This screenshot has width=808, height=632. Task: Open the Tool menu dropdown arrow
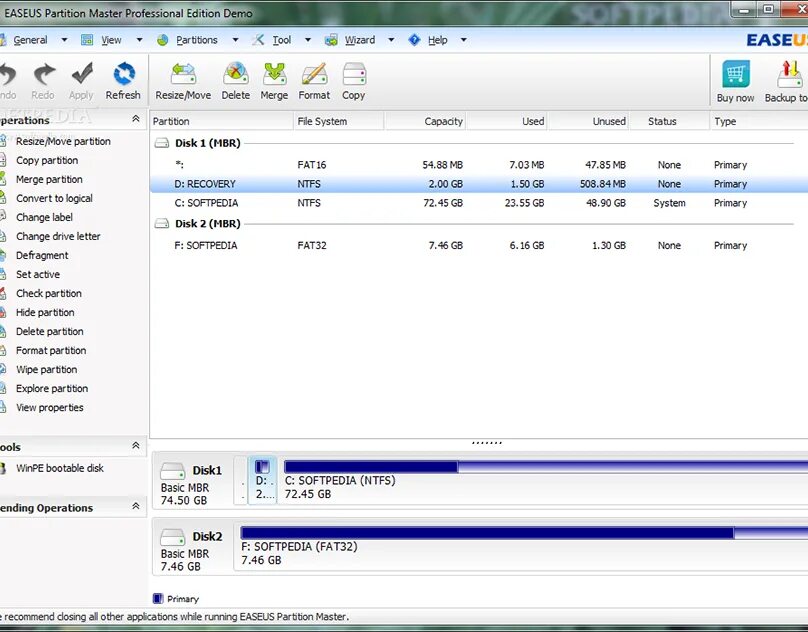[308, 40]
